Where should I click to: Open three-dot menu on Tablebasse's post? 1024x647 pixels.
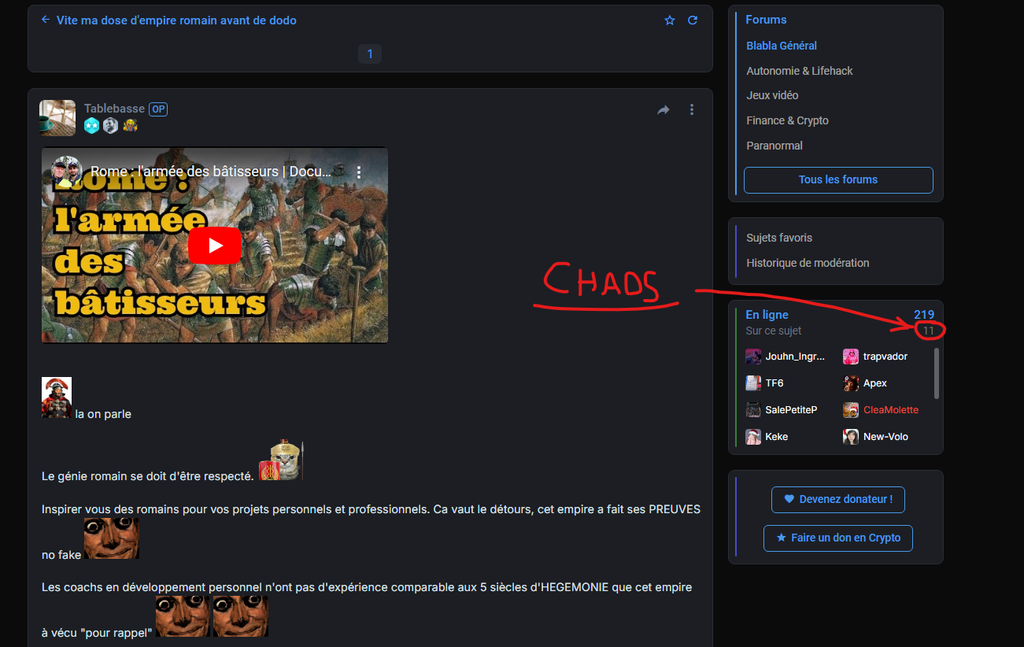[692, 110]
